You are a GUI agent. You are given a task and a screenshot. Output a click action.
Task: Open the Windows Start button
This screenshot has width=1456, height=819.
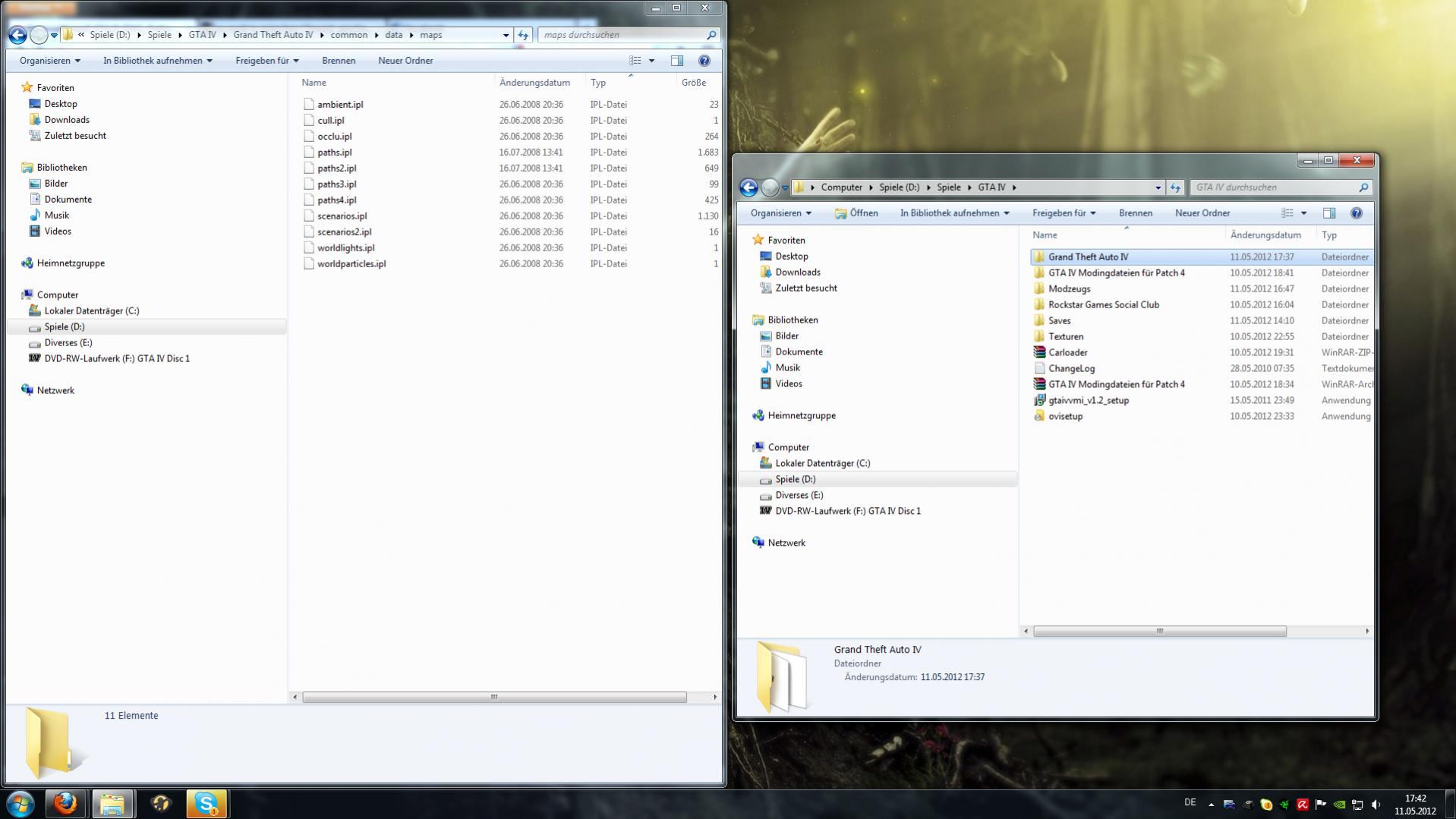click(20, 803)
